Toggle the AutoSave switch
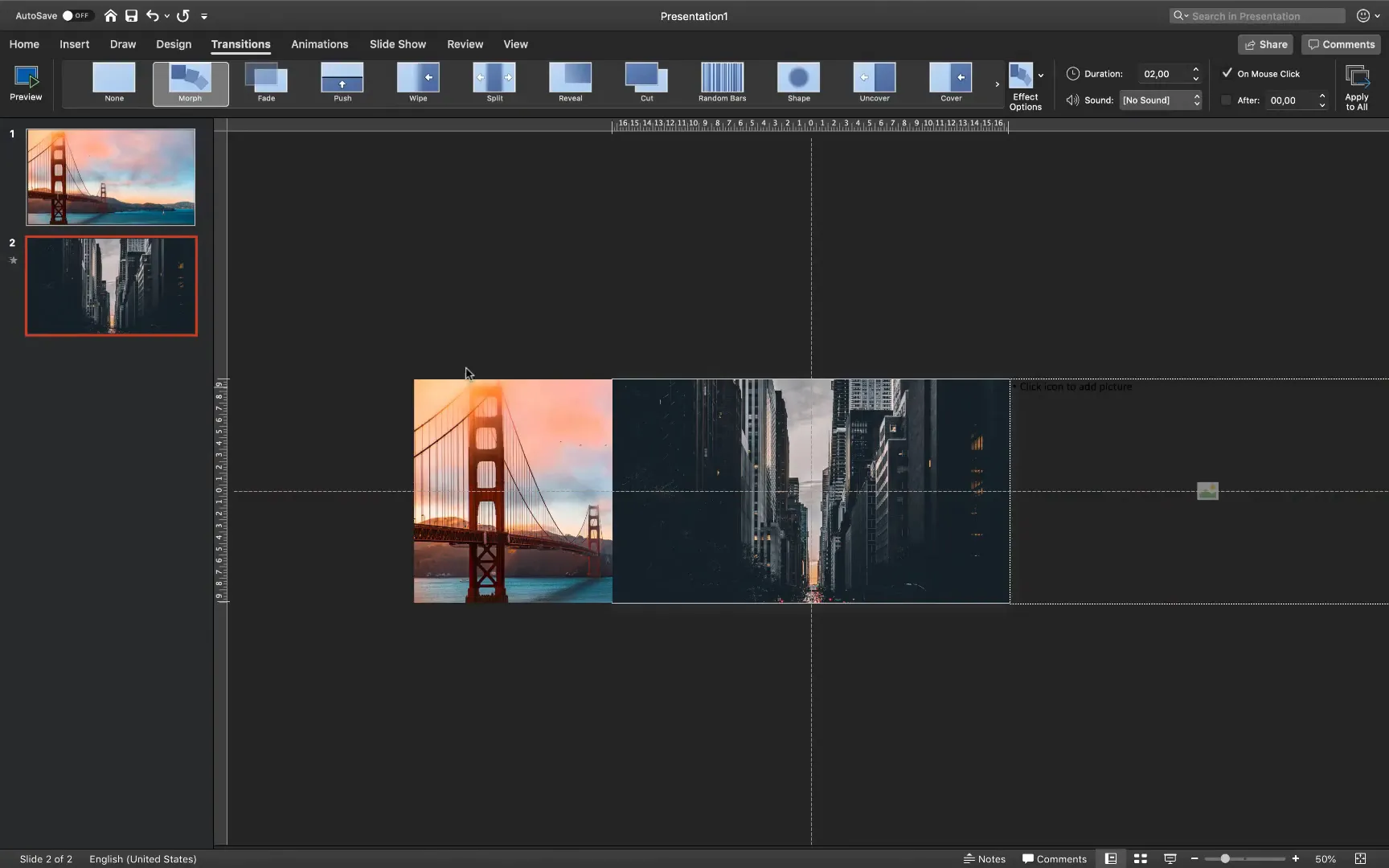This screenshot has width=1389, height=868. click(x=76, y=15)
